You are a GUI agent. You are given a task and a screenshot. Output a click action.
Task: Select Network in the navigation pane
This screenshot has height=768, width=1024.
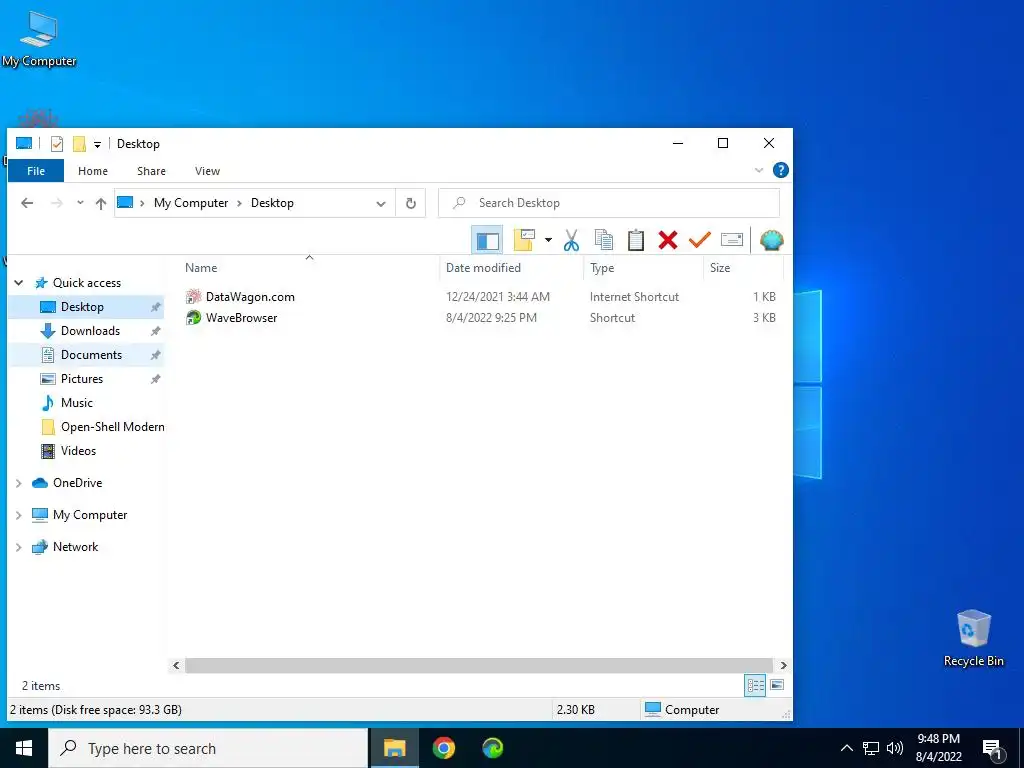point(75,547)
